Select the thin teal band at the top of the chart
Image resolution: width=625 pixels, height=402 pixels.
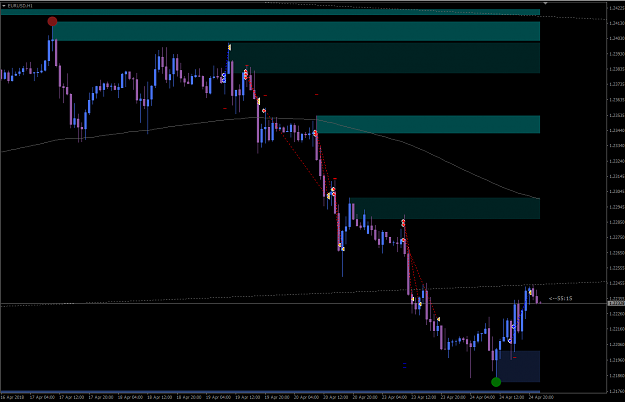coord(270,12)
